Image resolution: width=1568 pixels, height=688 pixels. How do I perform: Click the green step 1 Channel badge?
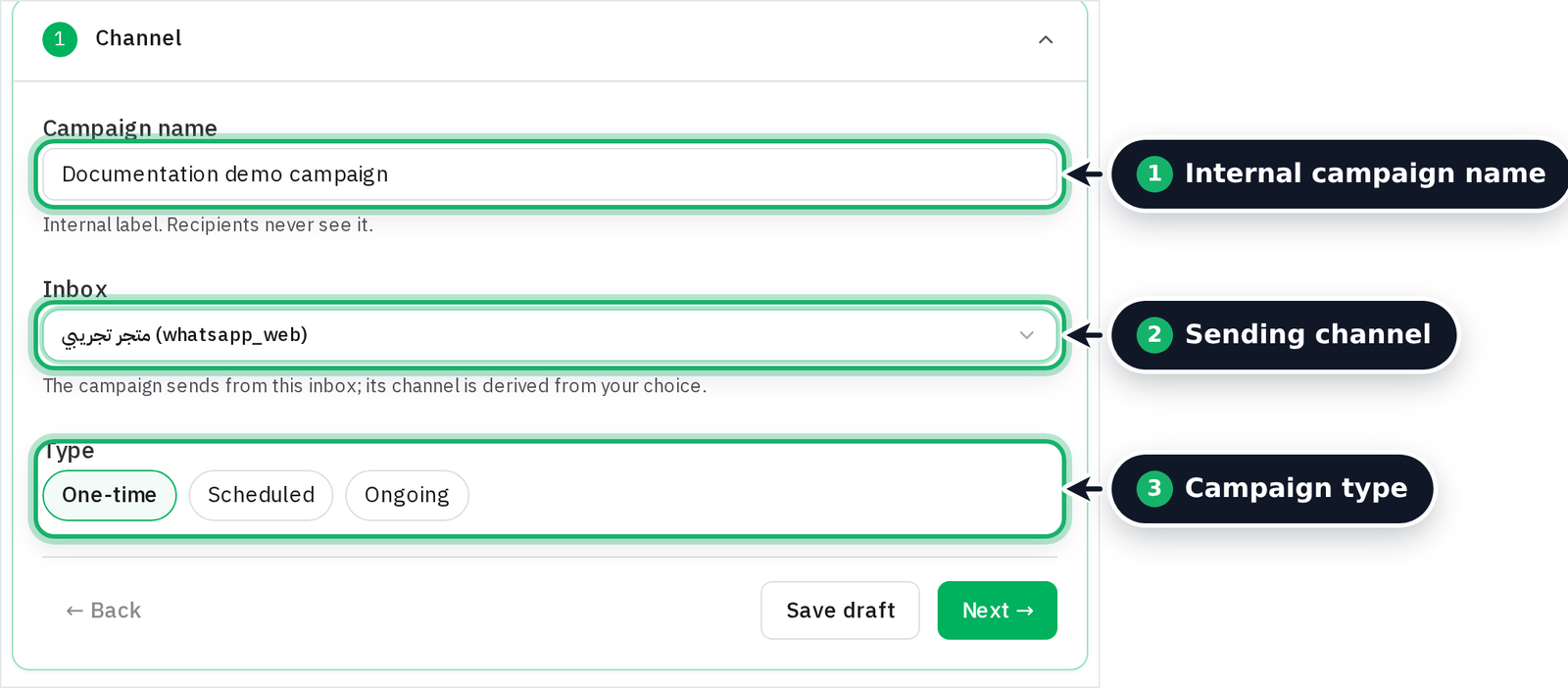click(60, 39)
